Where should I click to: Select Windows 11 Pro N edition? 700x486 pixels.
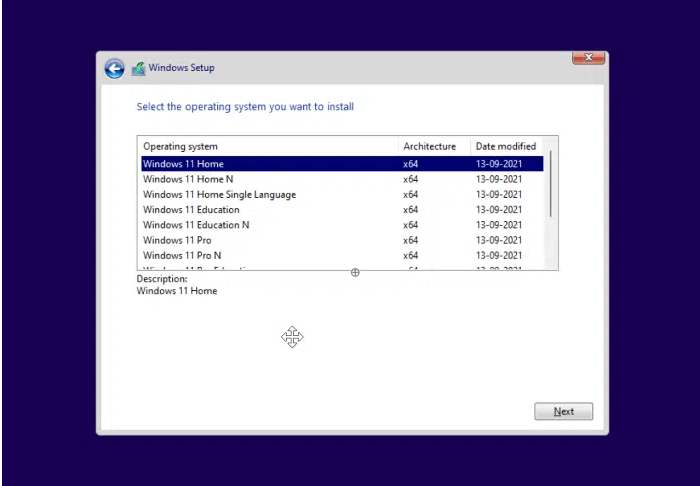pyautogui.click(x=342, y=255)
